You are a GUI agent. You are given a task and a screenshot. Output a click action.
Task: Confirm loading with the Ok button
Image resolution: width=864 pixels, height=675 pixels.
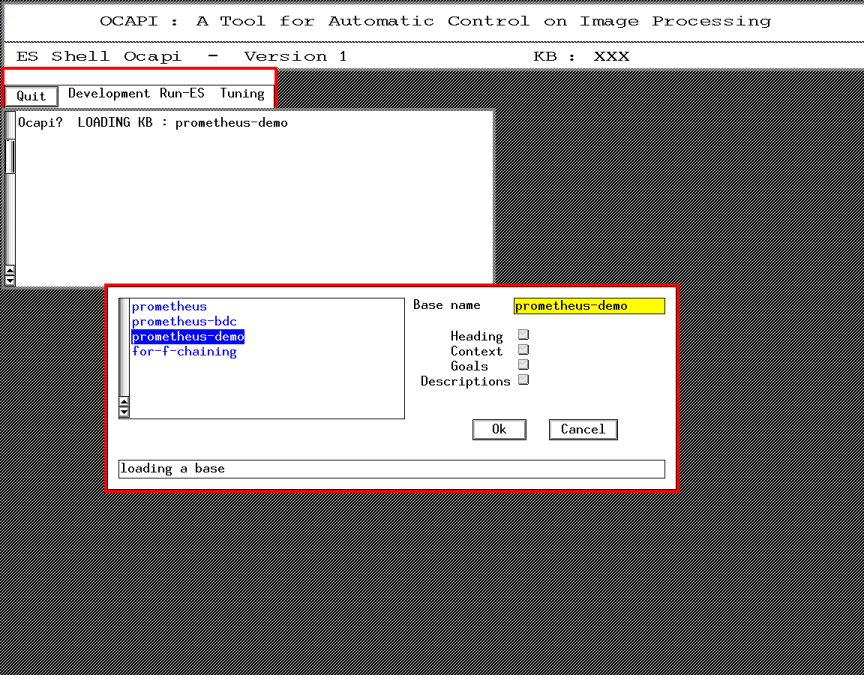click(499, 429)
